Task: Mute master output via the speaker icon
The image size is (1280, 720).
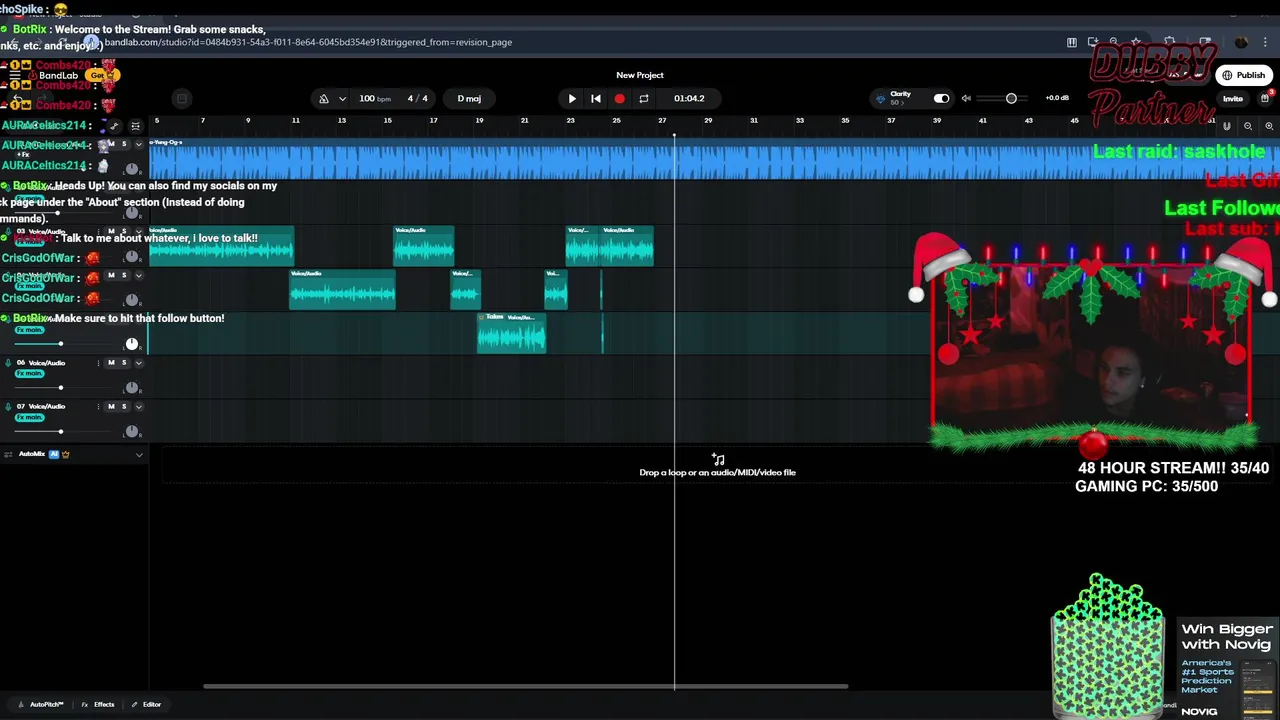Action: pyautogui.click(x=966, y=98)
